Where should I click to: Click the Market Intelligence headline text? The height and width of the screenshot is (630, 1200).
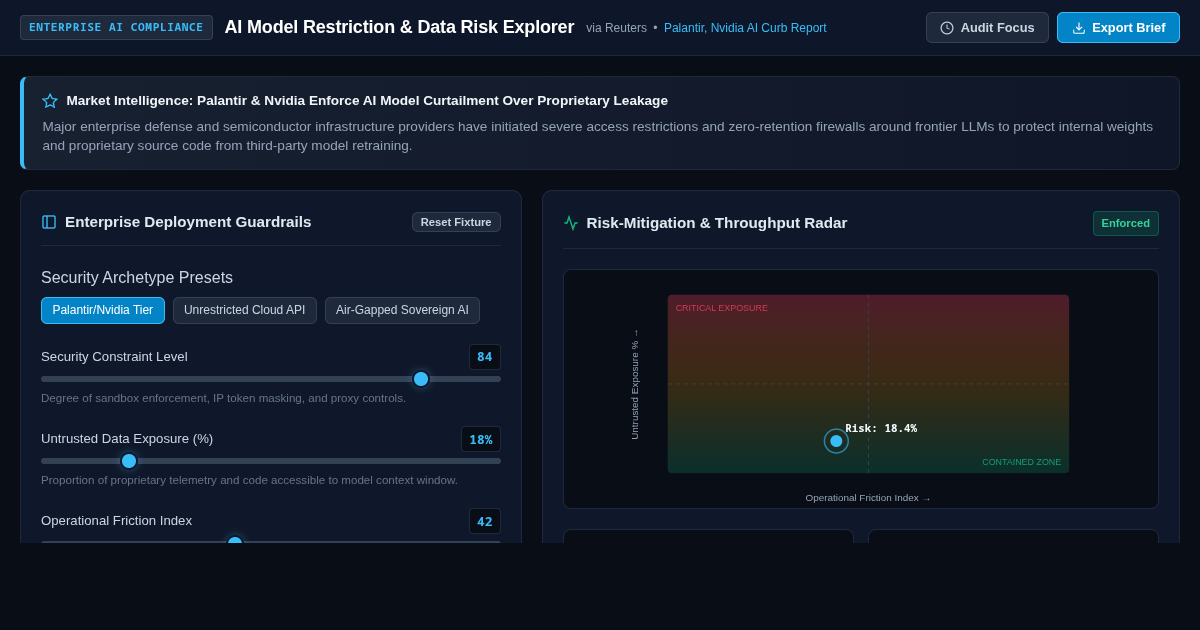367,101
